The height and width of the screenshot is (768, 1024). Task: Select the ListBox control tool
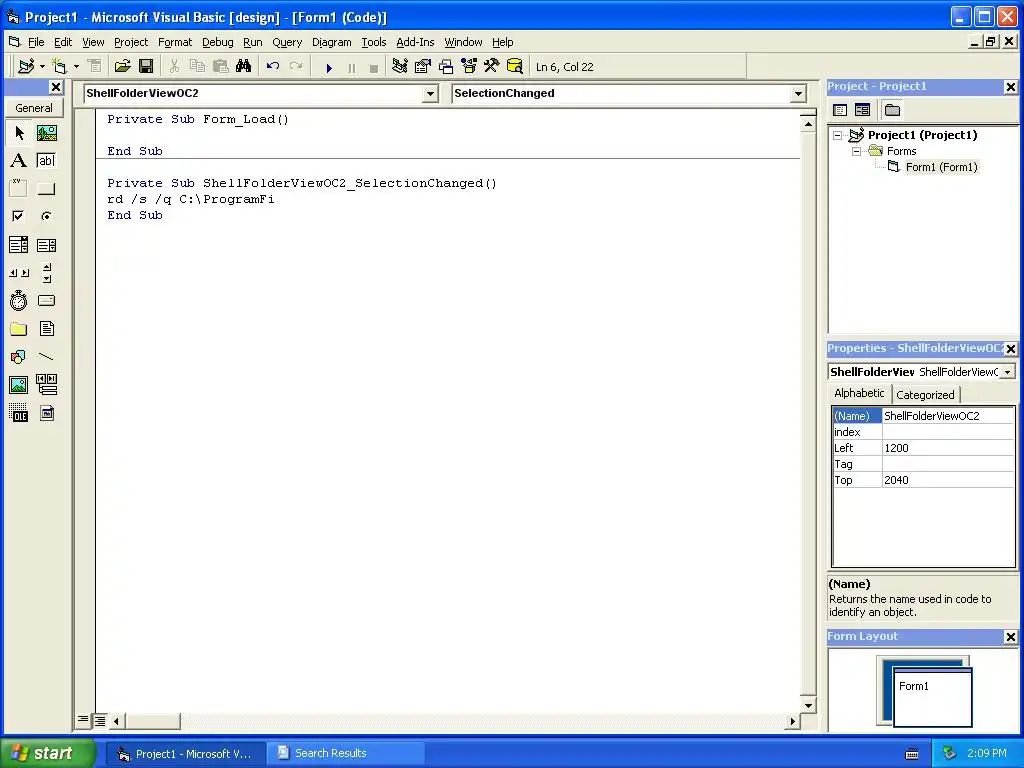click(x=46, y=245)
